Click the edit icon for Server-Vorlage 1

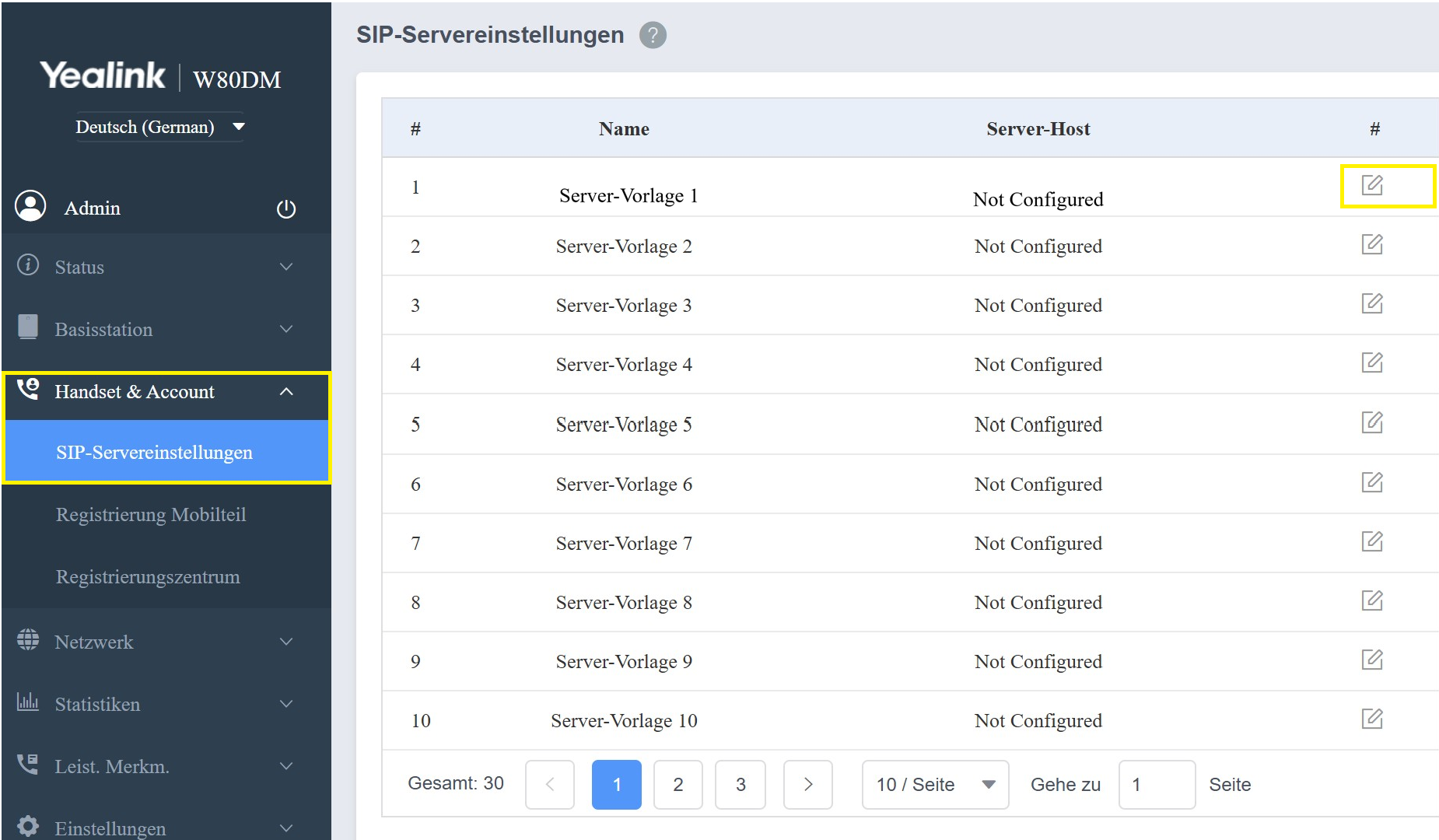(1371, 185)
